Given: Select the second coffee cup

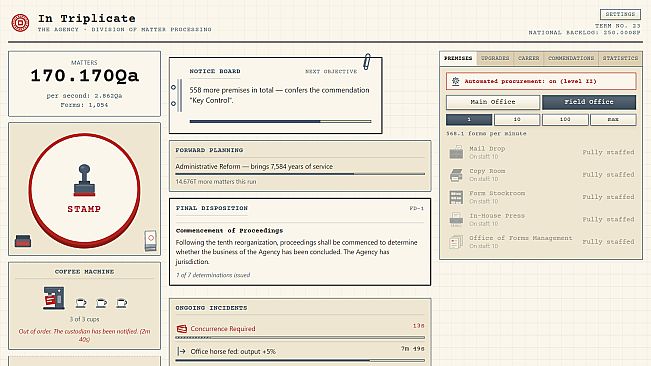Looking at the screenshot, I should click(101, 303).
